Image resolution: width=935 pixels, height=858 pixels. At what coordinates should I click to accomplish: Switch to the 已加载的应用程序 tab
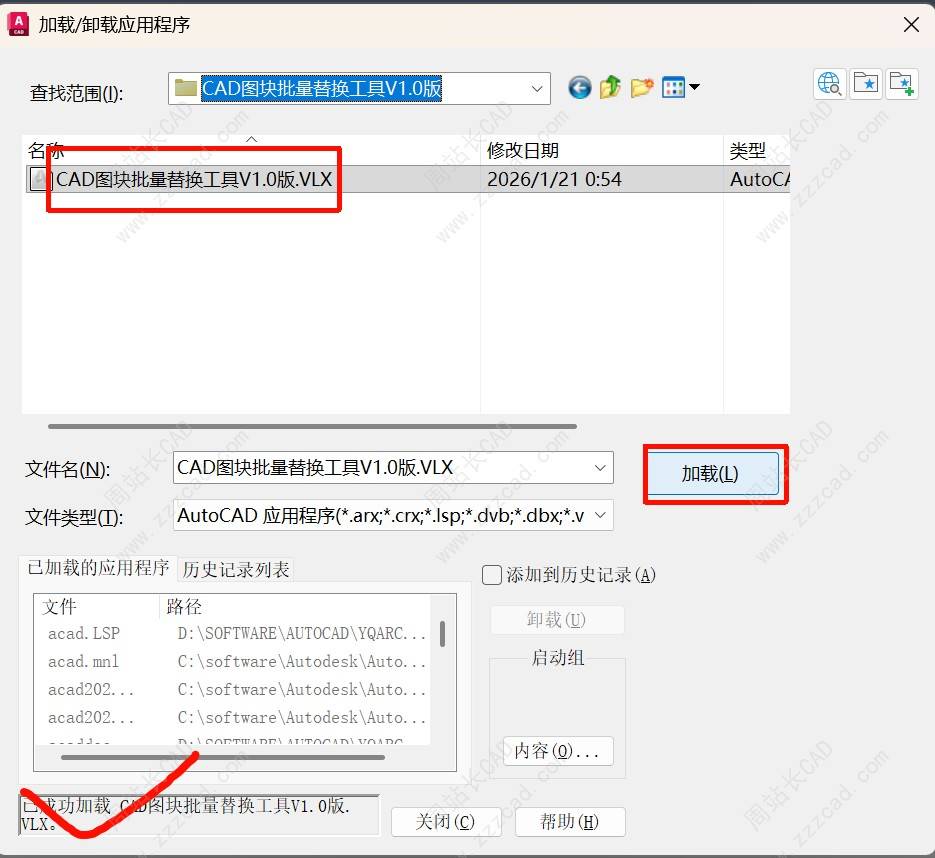(98, 568)
